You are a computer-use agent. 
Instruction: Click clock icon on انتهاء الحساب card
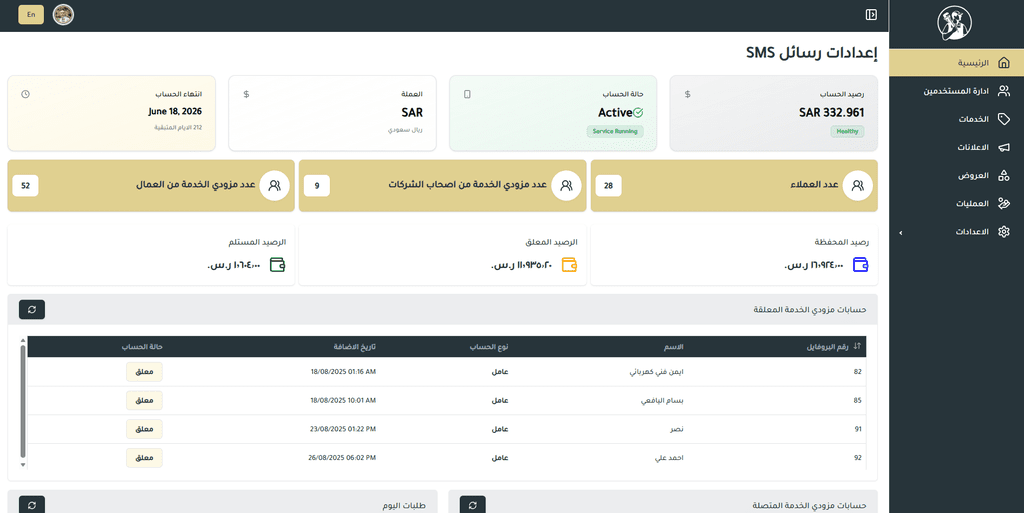tap(25, 95)
